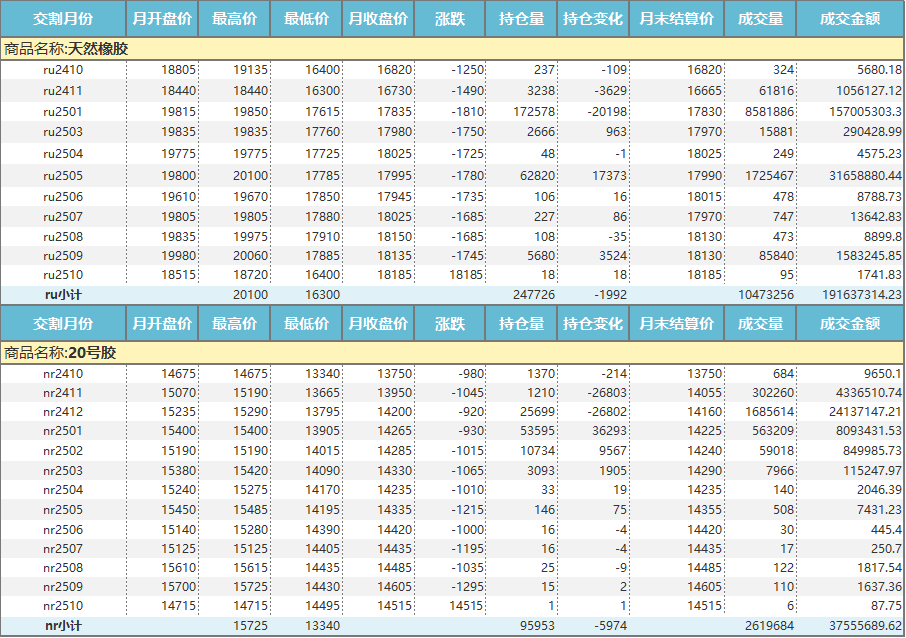The height and width of the screenshot is (638, 906).
Task: Click the ru2410 contract cell
Action: click(x=63, y=70)
